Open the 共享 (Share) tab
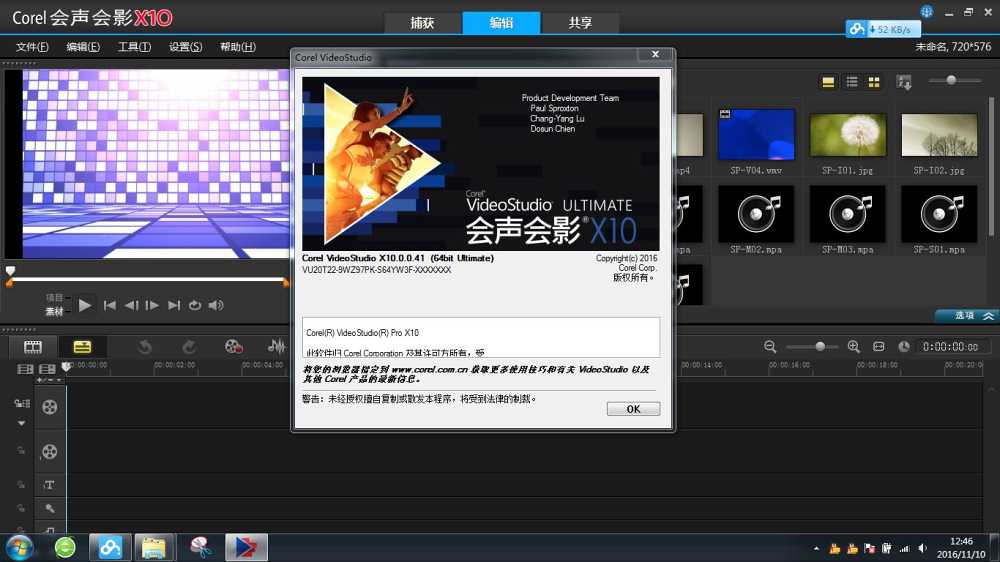This screenshot has height=562, width=1000. 580,23
